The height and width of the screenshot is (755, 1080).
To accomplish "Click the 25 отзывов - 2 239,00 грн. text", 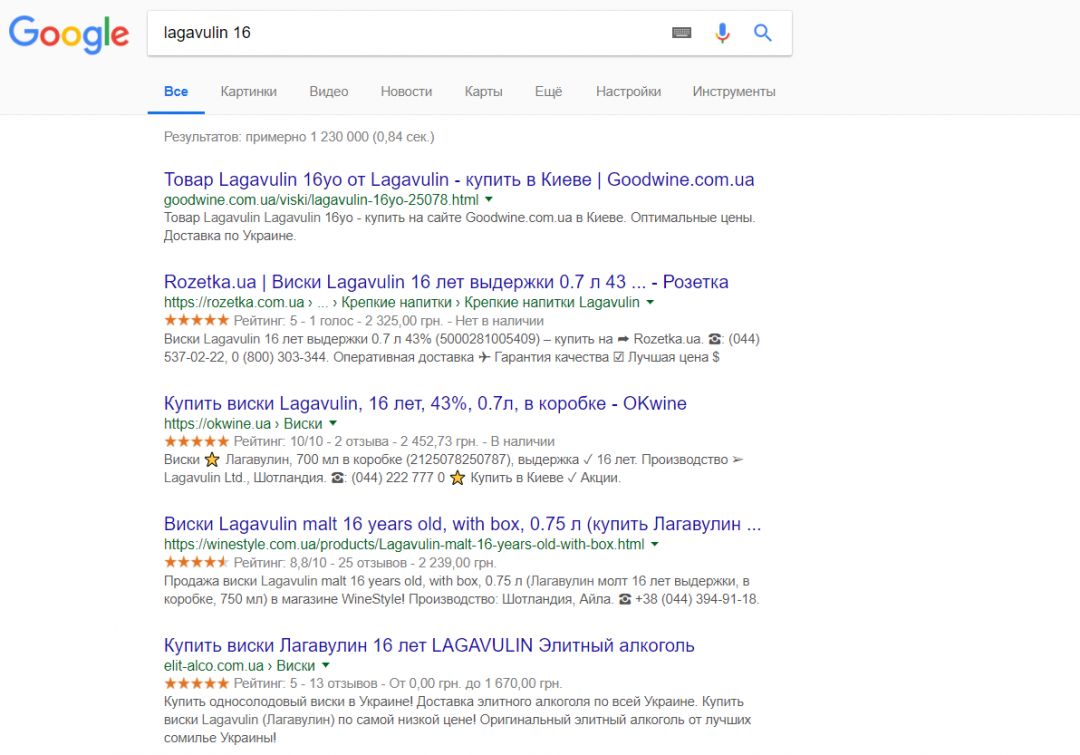I will (x=417, y=563).
